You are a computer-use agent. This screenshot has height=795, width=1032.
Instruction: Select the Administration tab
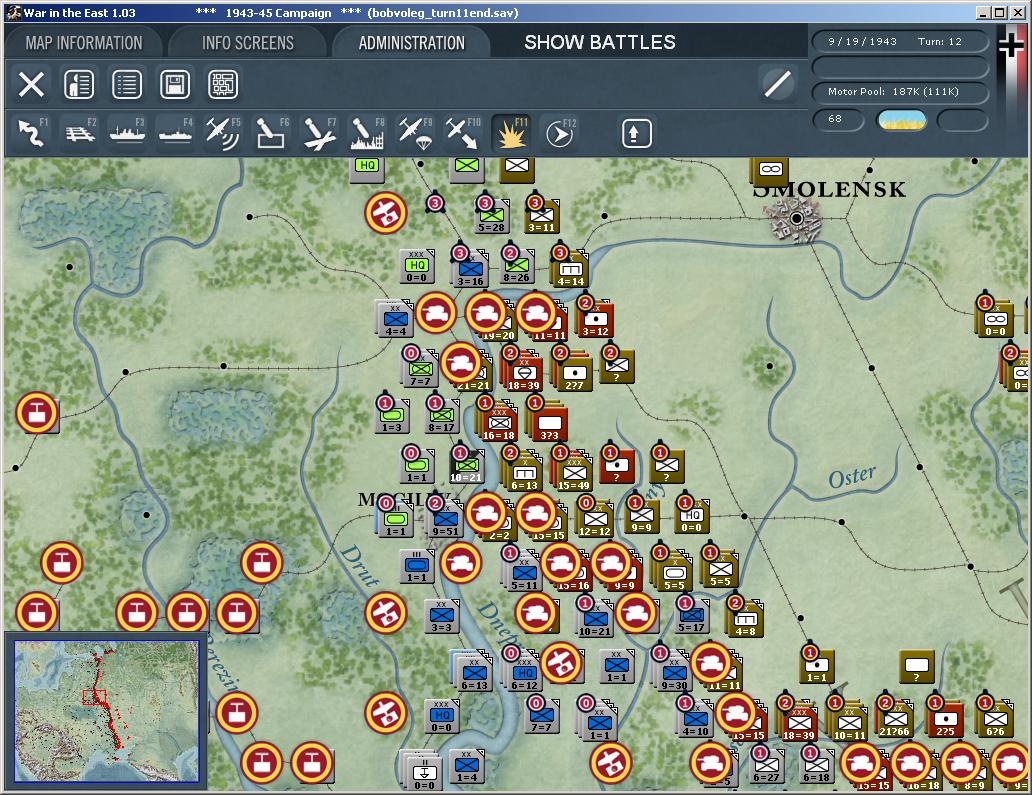[412, 43]
